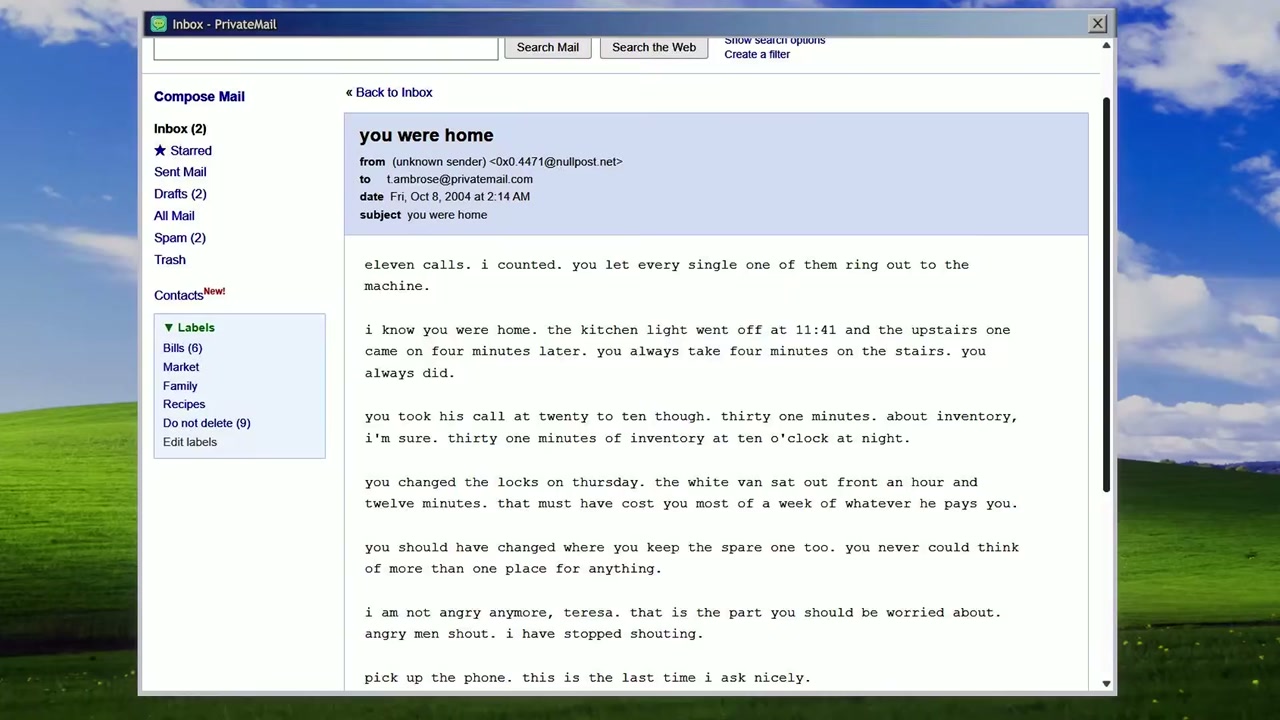Select the Recipes label
Screen dimensions: 1280x720
pyautogui.click(x=184, y=404)
